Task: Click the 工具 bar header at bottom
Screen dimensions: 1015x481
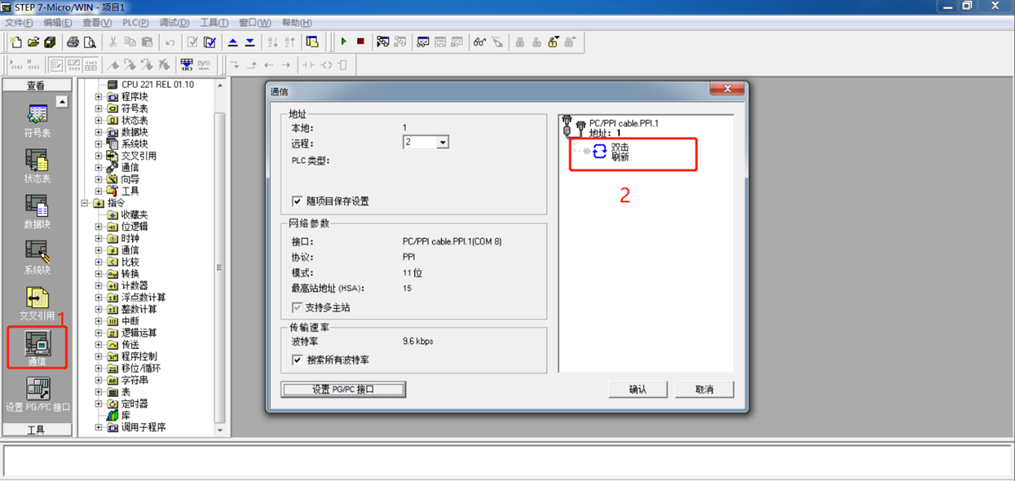Action: click(x=36, y=431)
